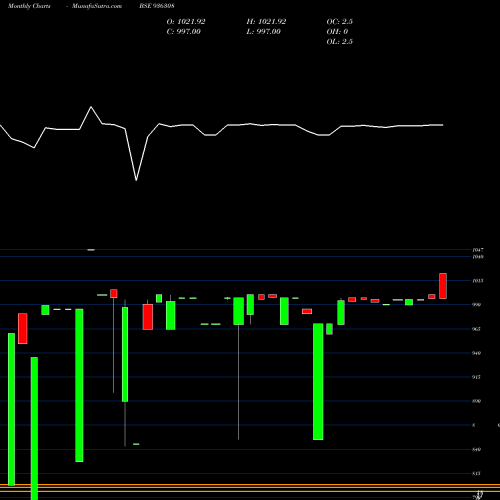Click the "Monthly Charts" title text
500x500 pixels.
[29, 6]
